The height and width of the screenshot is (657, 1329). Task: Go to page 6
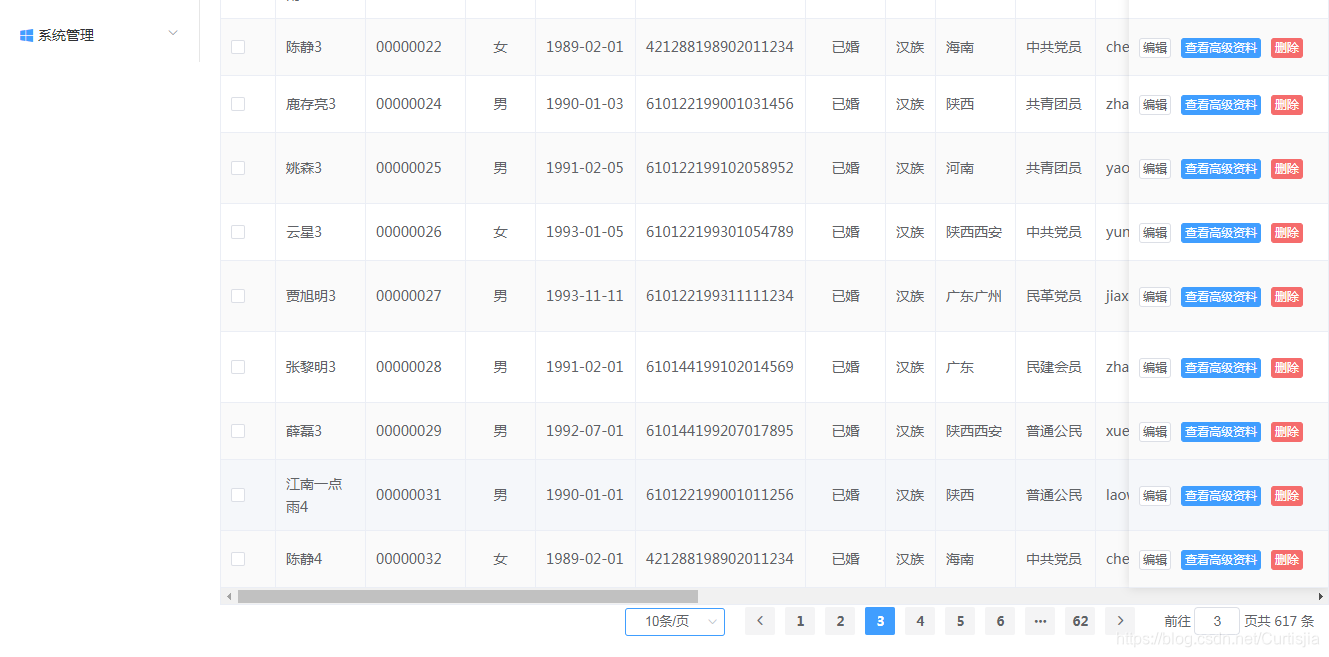pyautogui.click(x=1000, y=621)
